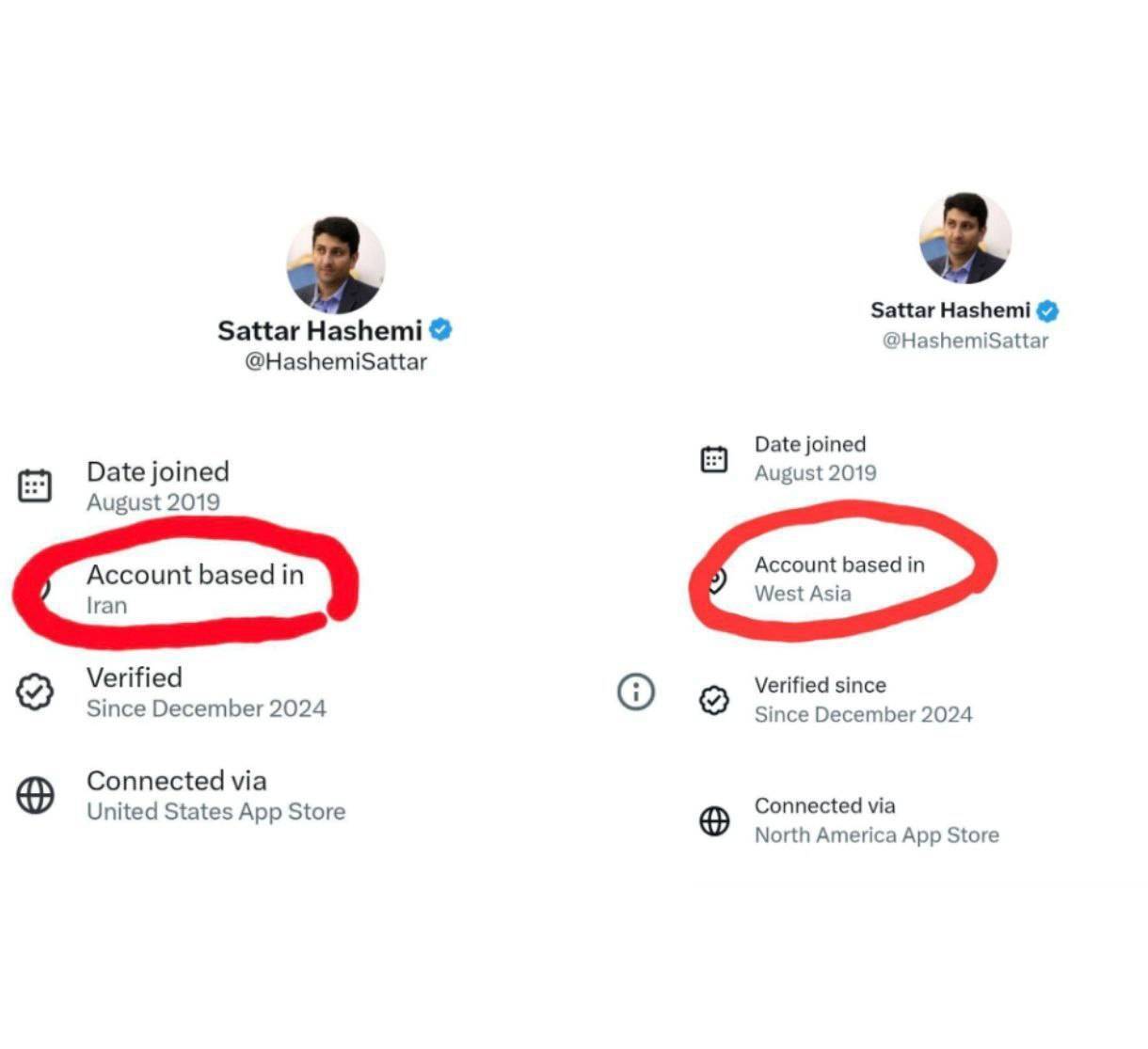Click calendar icon beside the smaller Date joined

714,459
